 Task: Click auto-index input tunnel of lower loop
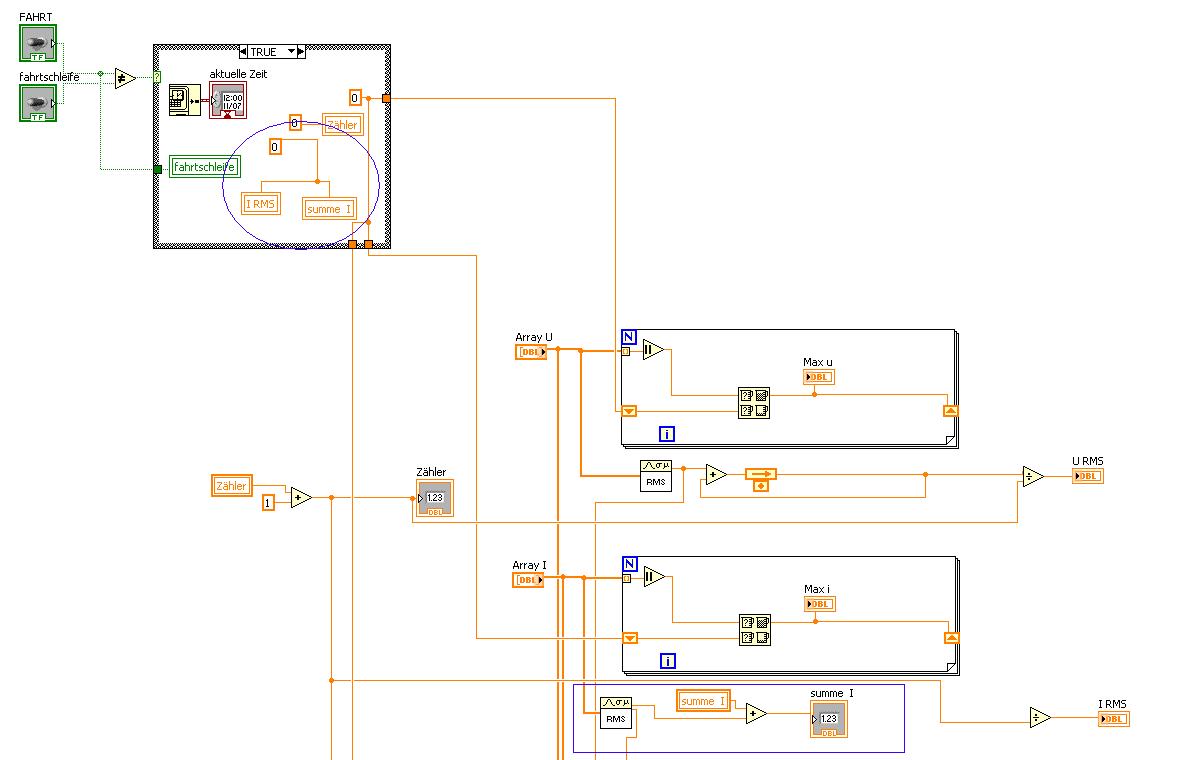coord(627,578)
